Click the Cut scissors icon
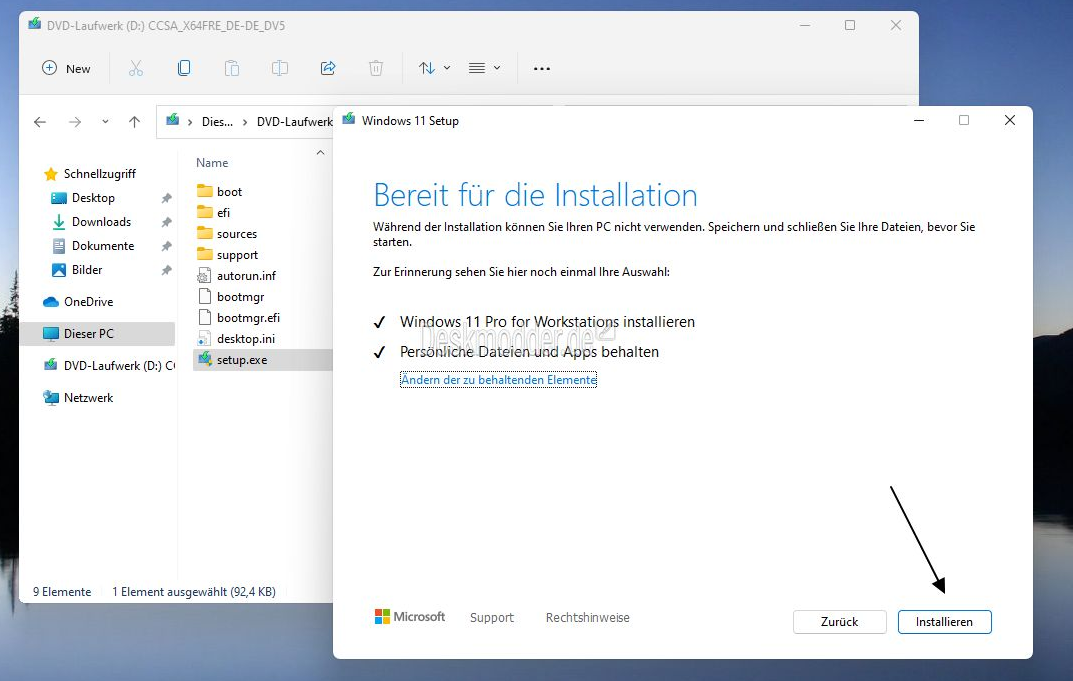The height and width of the screenshot is (681, 1073). (136, 68)
